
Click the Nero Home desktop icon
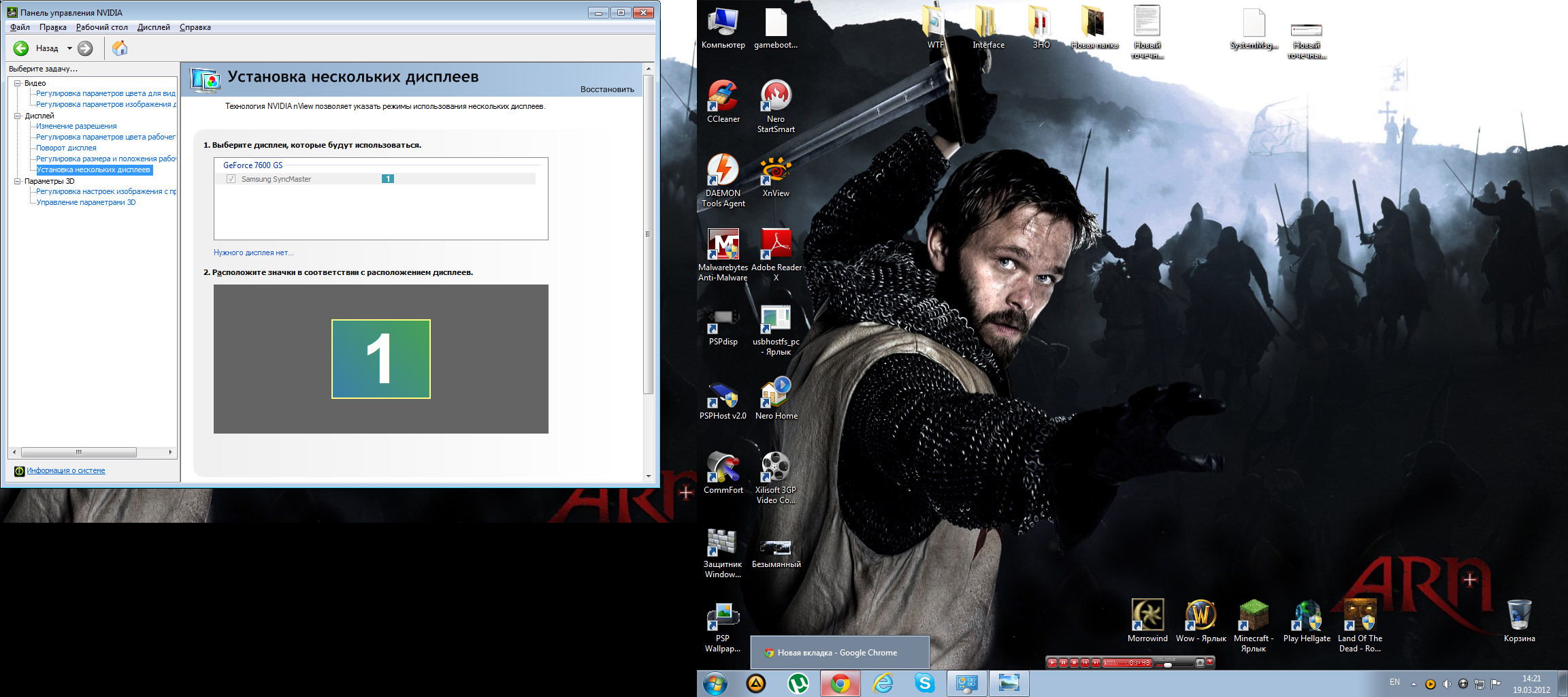point(776,399)
